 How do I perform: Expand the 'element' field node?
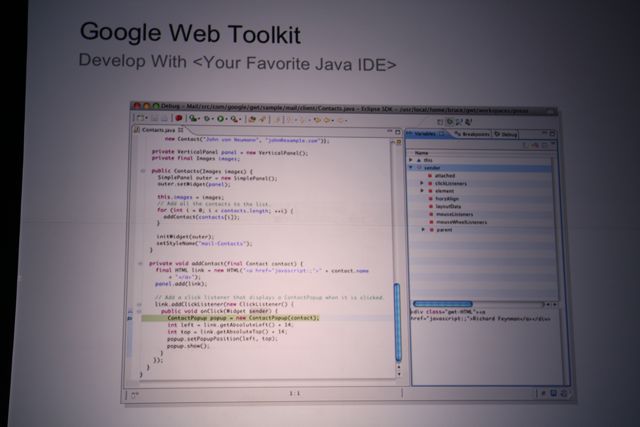422,191
